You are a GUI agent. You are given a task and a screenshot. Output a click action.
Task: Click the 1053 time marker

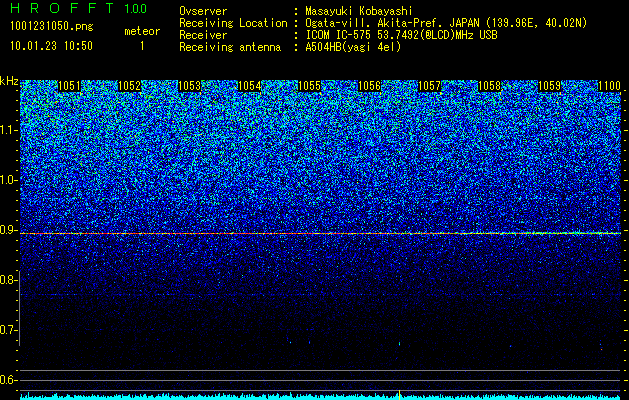[189, 86]
